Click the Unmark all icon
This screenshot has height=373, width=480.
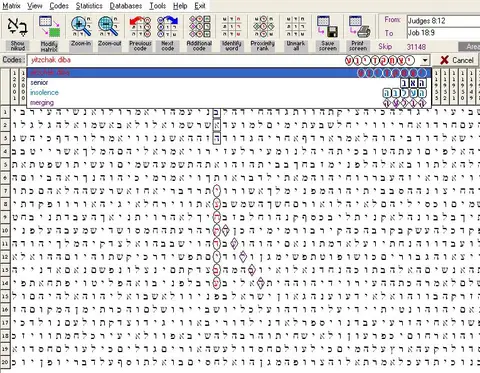pos(295,26)
